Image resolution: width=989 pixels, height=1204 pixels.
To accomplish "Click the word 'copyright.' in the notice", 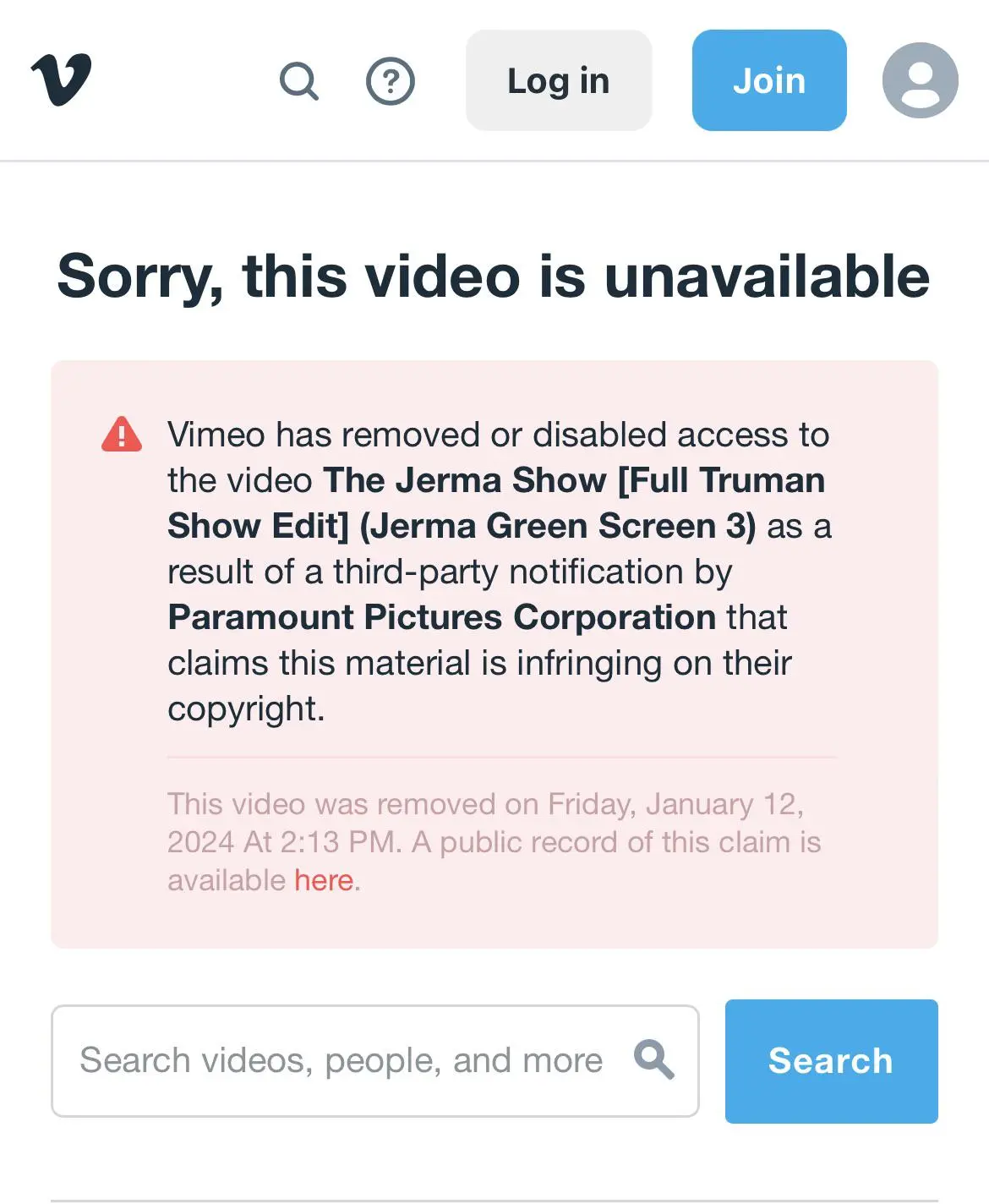I will 246,709.
